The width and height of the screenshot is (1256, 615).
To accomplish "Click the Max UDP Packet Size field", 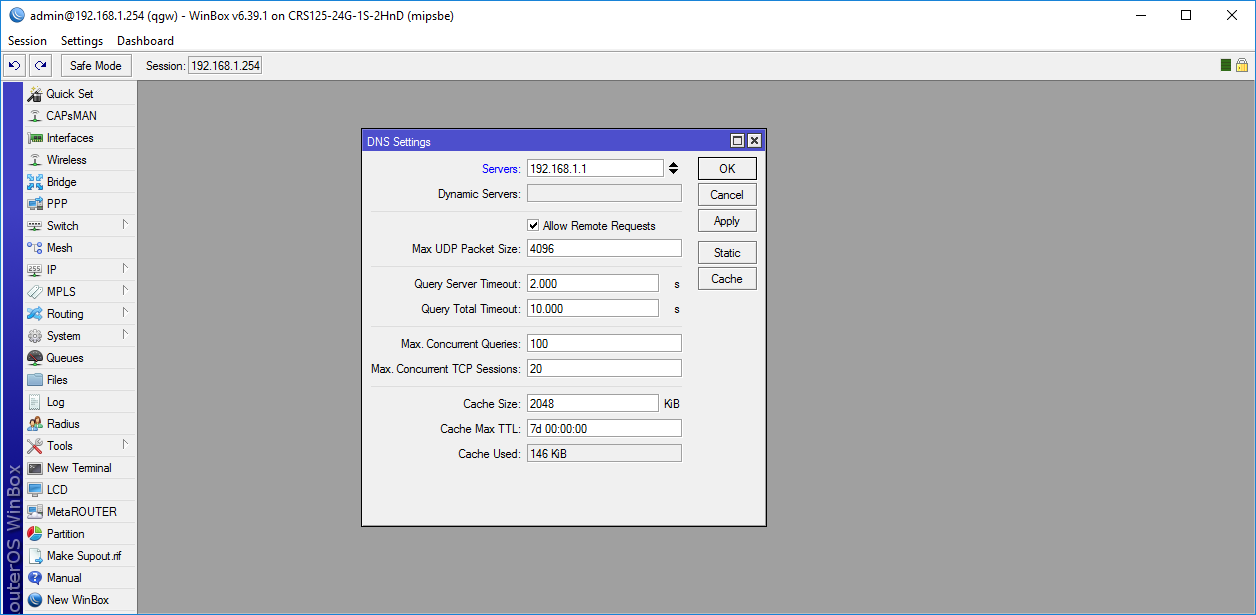I will click(604, 249).
